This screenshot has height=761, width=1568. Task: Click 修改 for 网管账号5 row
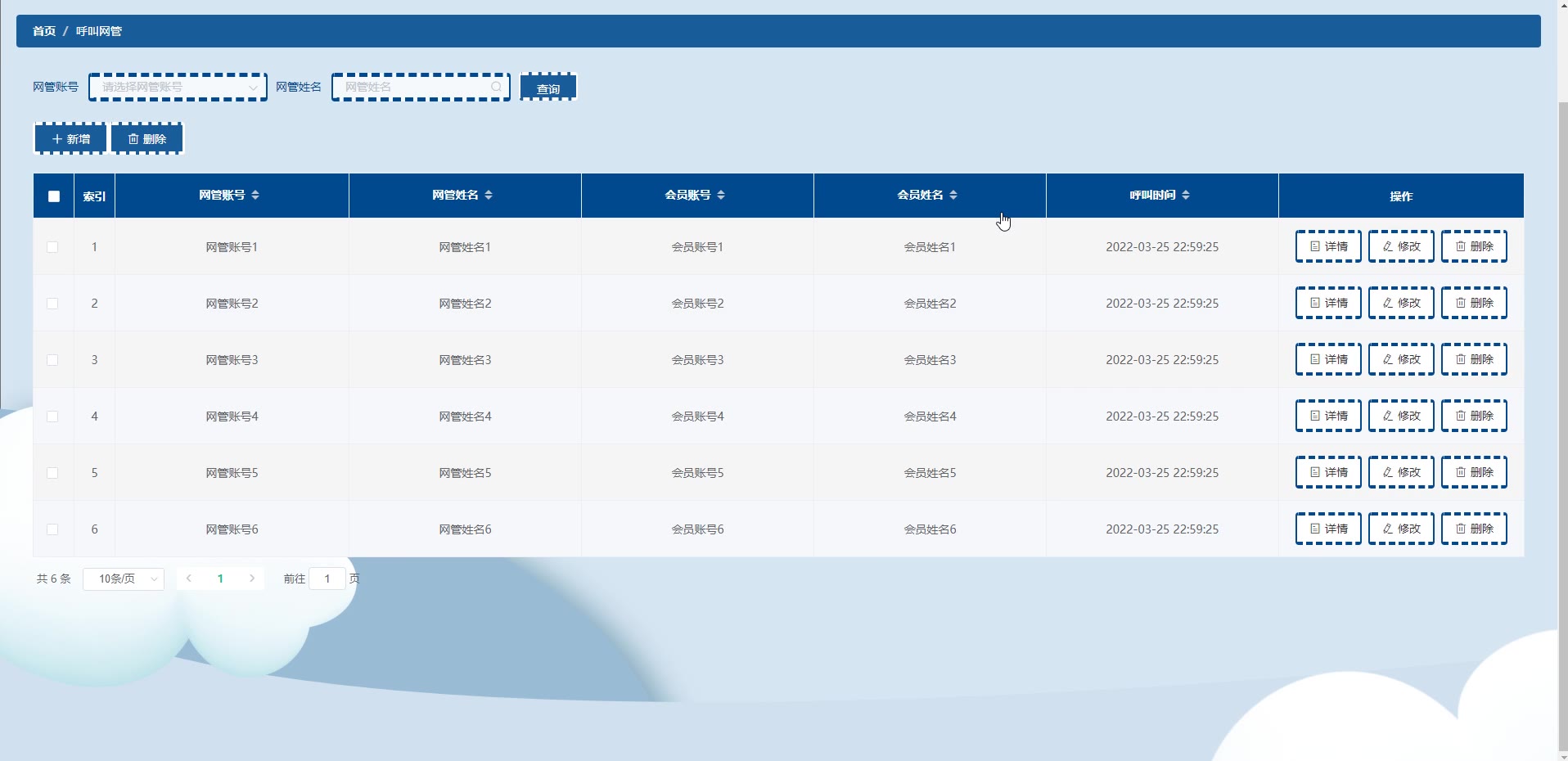pyautogui.click(x=1401, y=472)
